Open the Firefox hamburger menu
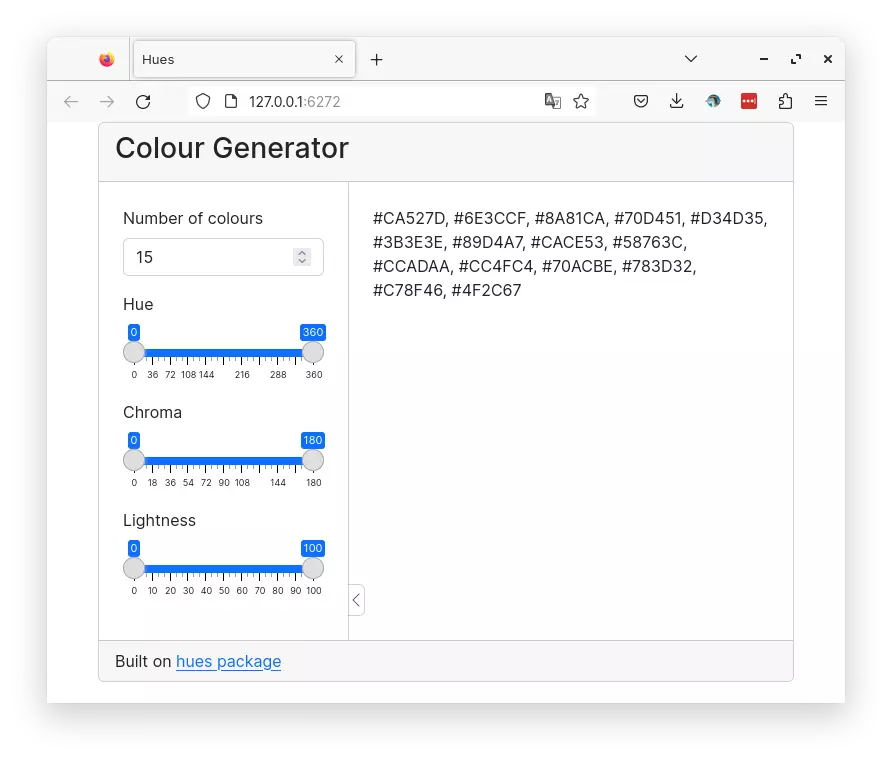 click(821, 101)
